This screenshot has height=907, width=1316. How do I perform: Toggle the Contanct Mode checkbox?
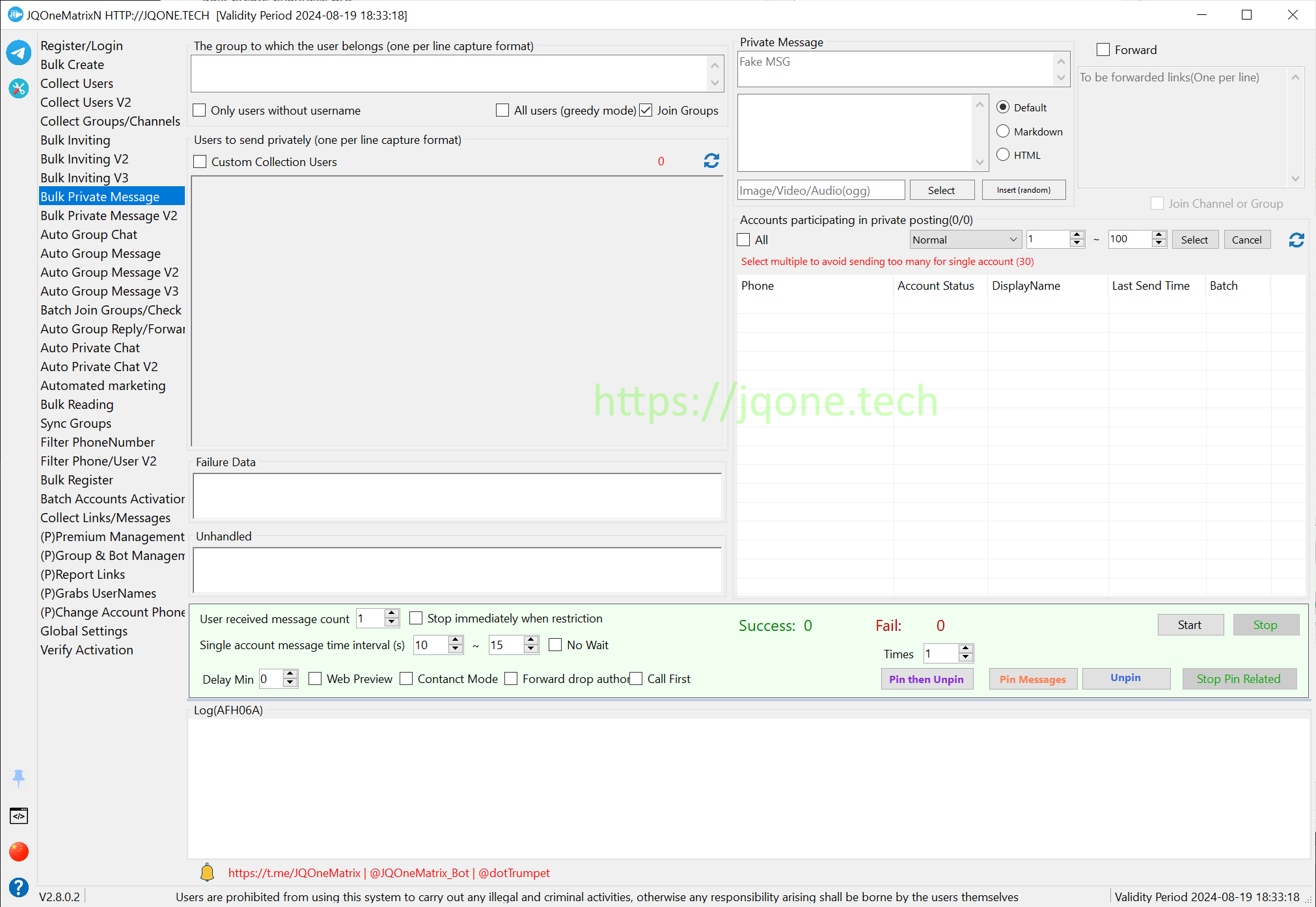pos(406,678)
